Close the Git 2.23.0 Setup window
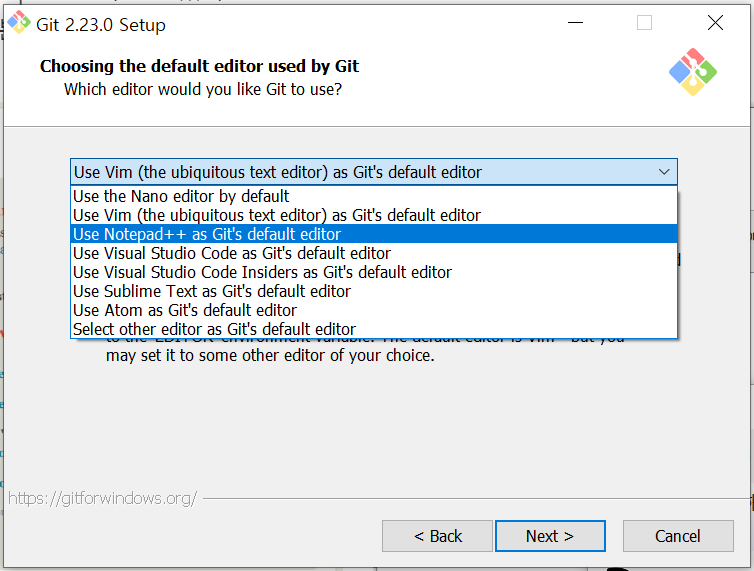The image size is (754, 571). pyautogui.click(x=715, y=23)
